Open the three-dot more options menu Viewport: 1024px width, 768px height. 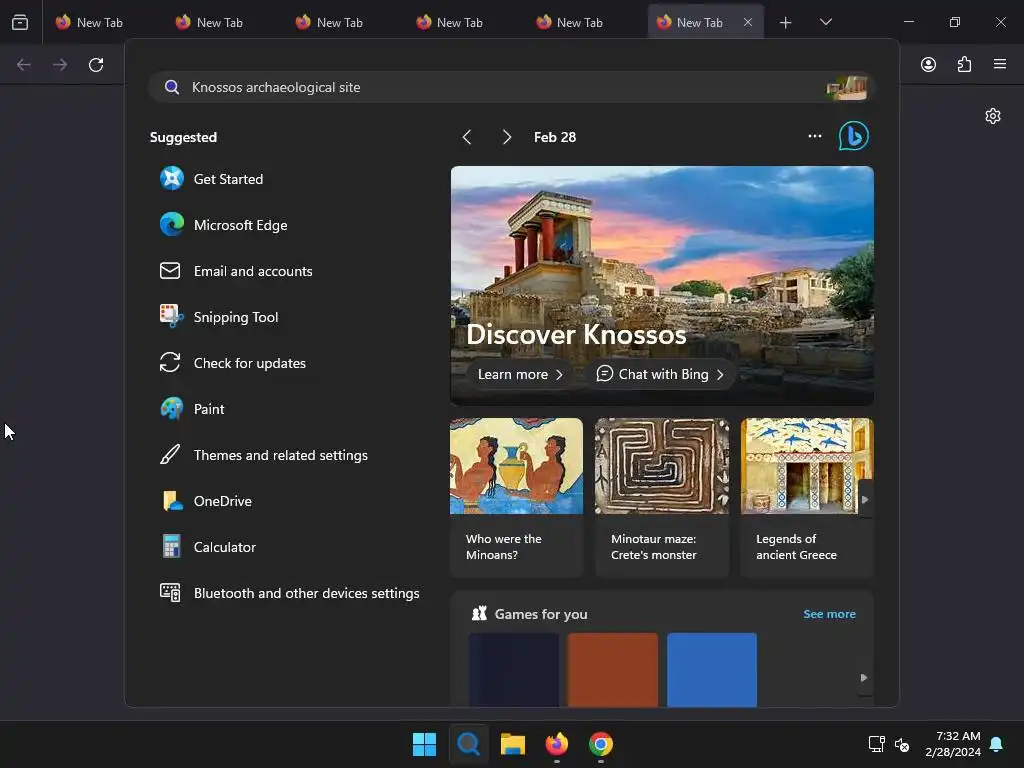pos(814,136)
